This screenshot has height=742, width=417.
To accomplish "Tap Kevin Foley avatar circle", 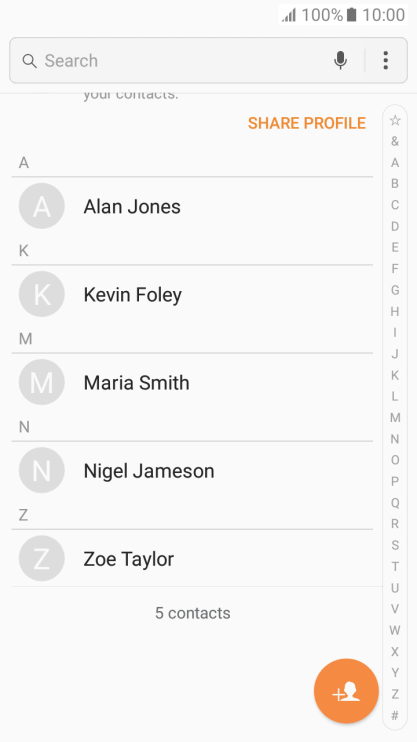I will click(x=42, y=294).
